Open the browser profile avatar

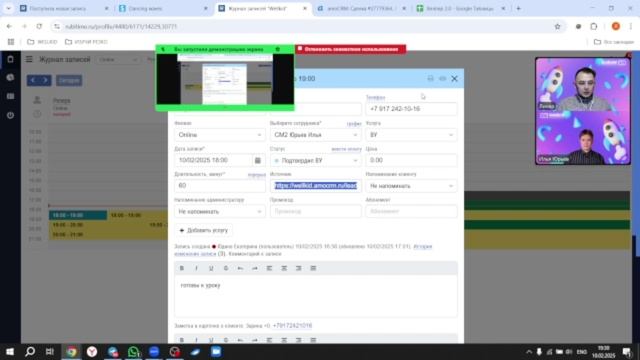(616, 27)
